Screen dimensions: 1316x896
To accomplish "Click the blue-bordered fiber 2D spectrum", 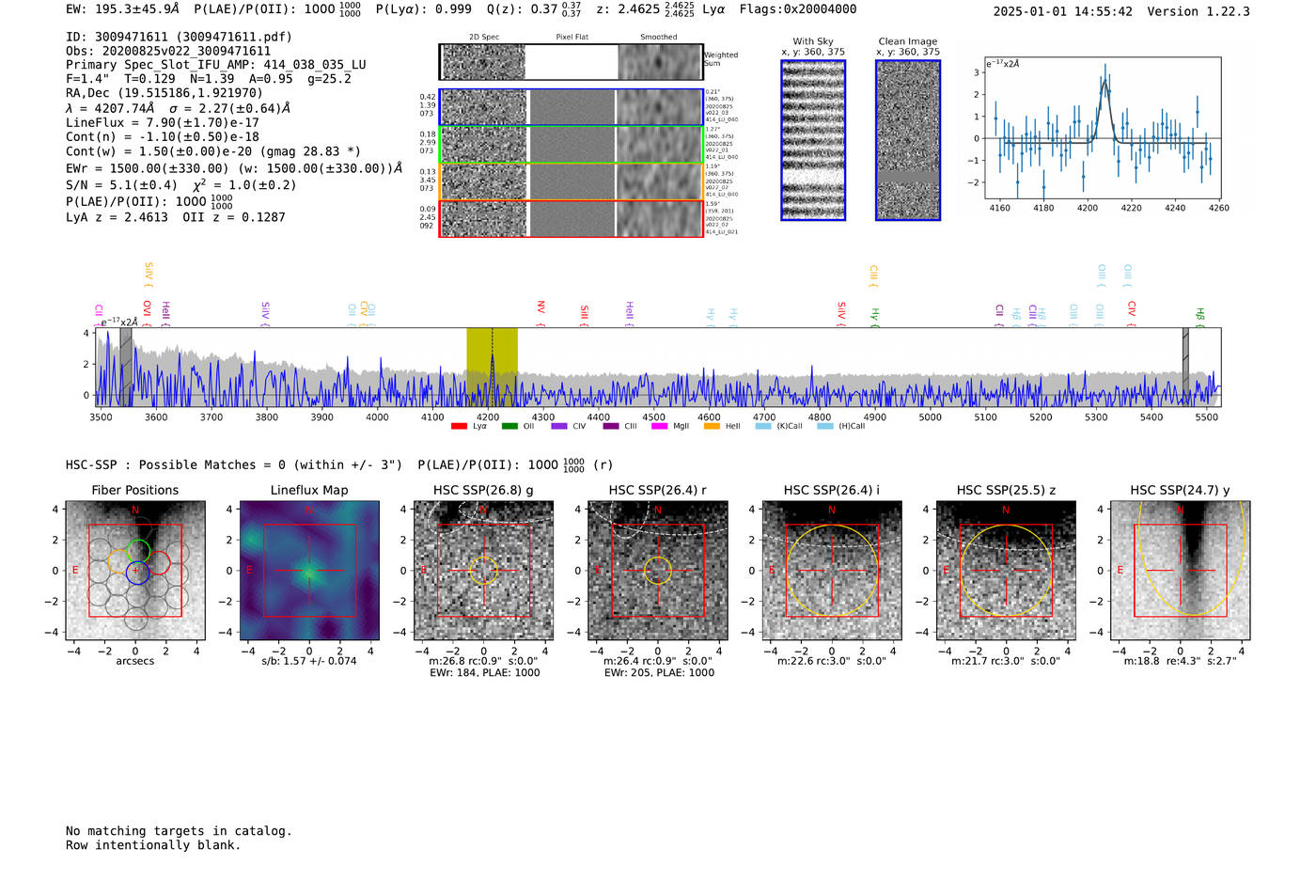I will coord(483,107).
